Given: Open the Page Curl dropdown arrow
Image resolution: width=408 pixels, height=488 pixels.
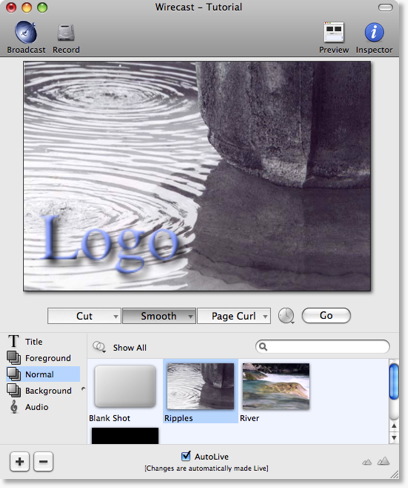Looking at the screenshot, I should pyautogui.click(x=265, y=316).
